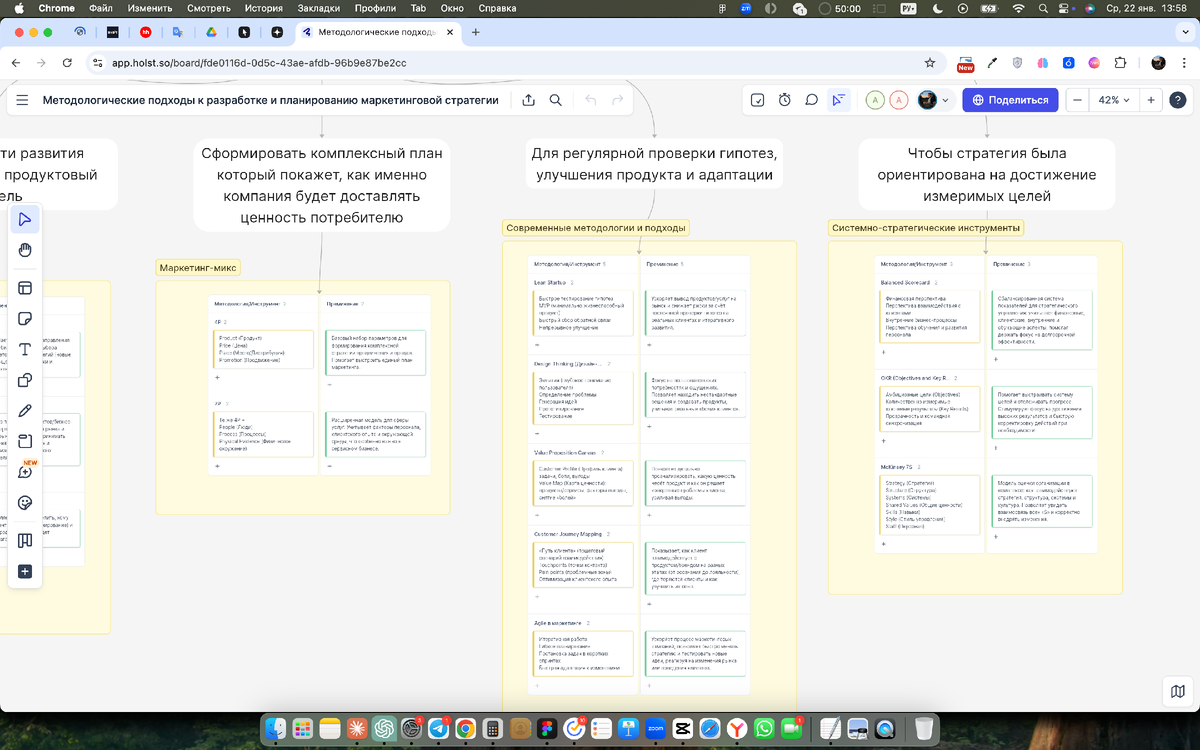Open the minimap icon at bottom right
This screenshot has height=750, width=1200.
click(1178, 691)
